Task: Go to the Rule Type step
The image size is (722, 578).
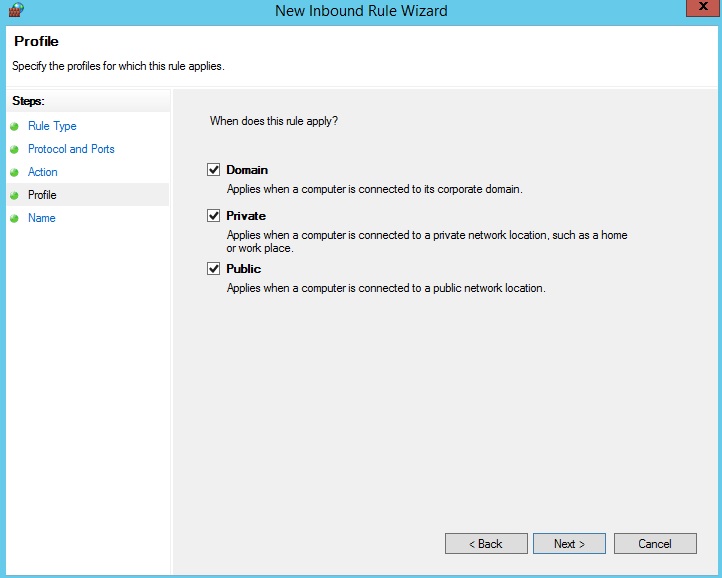Action: click(52, 126)
